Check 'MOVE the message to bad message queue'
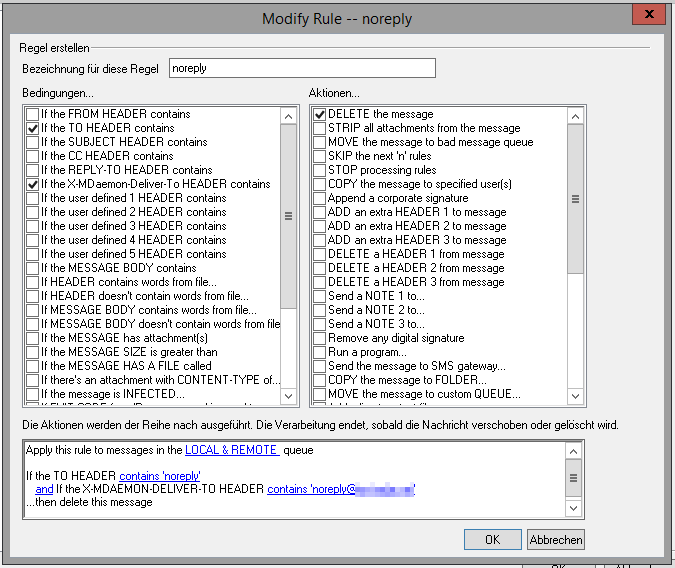675x568 pixels. pyautogui.click(x=320, y=143)
